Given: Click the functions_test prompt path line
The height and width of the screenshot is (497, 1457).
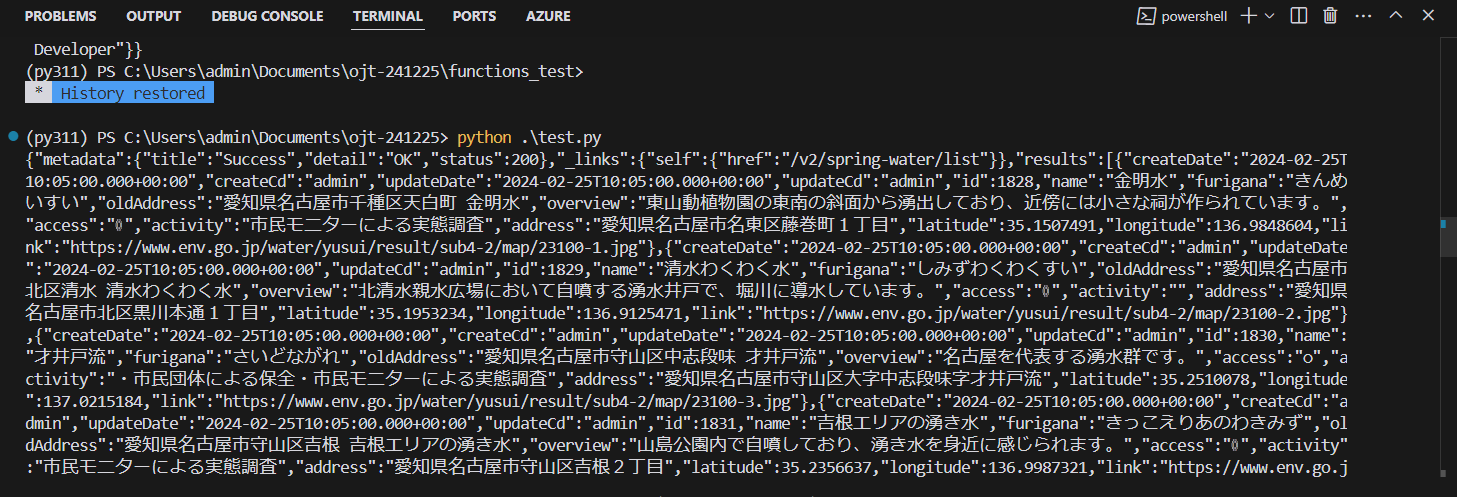Looking at the screenshot, I should (305, 71).
